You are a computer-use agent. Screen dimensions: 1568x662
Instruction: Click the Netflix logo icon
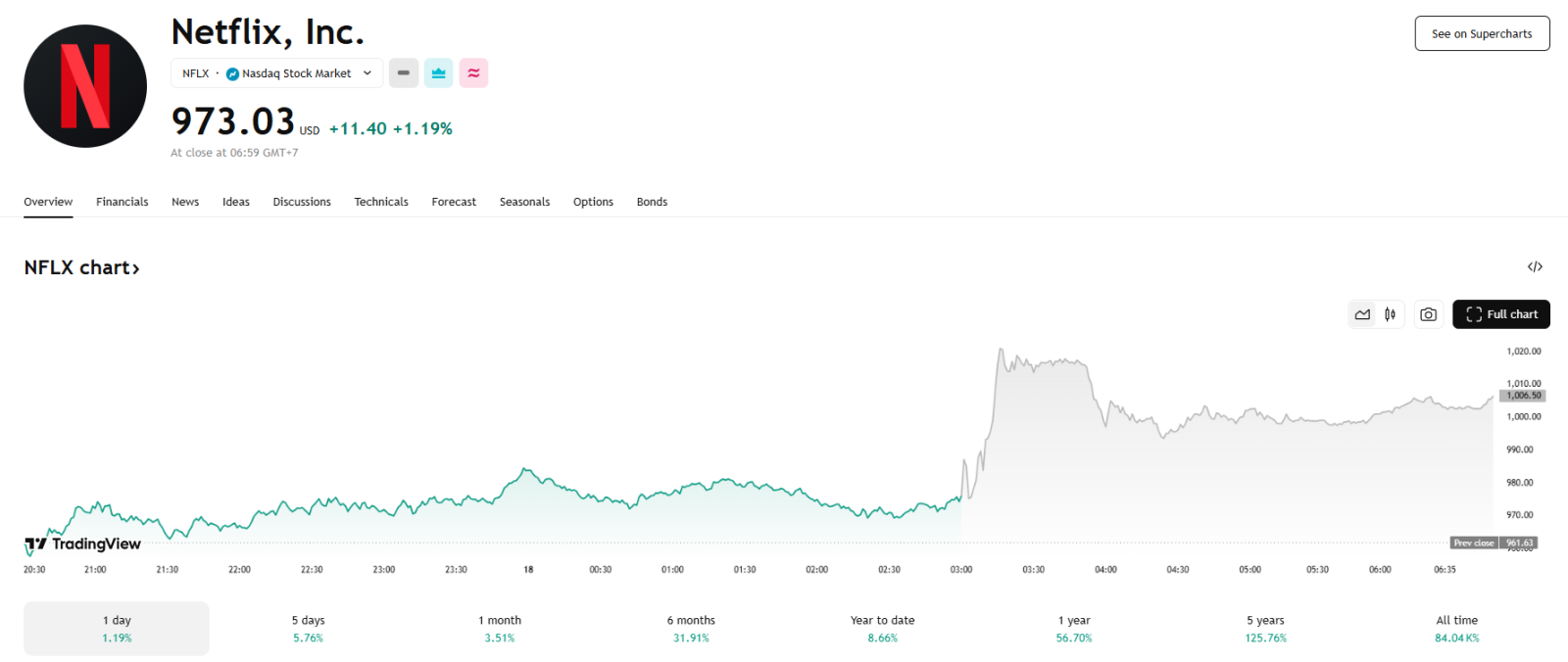pyautogui.click(x=85, y=86)
